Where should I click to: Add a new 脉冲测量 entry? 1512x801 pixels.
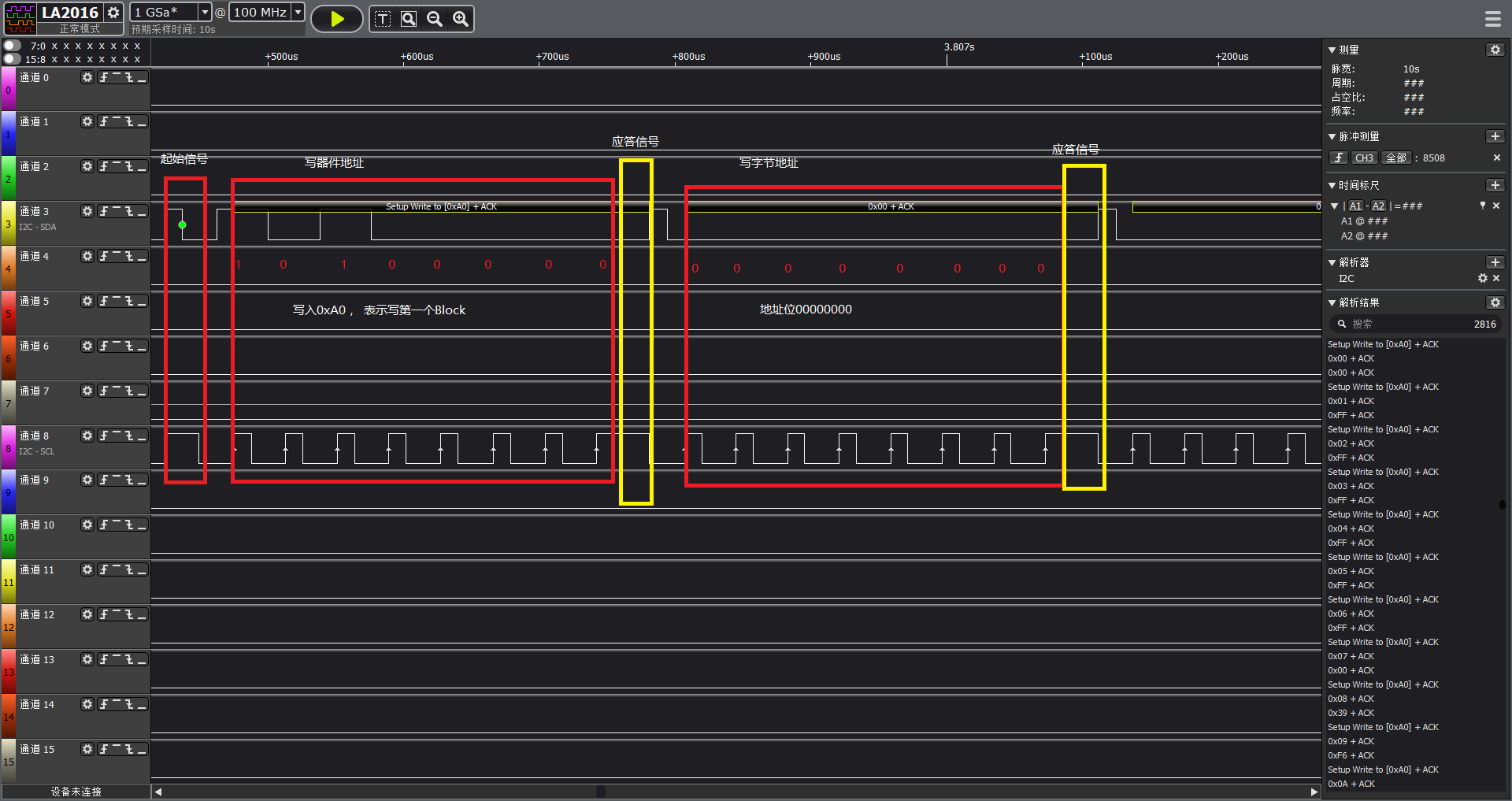click(1495, 136)
